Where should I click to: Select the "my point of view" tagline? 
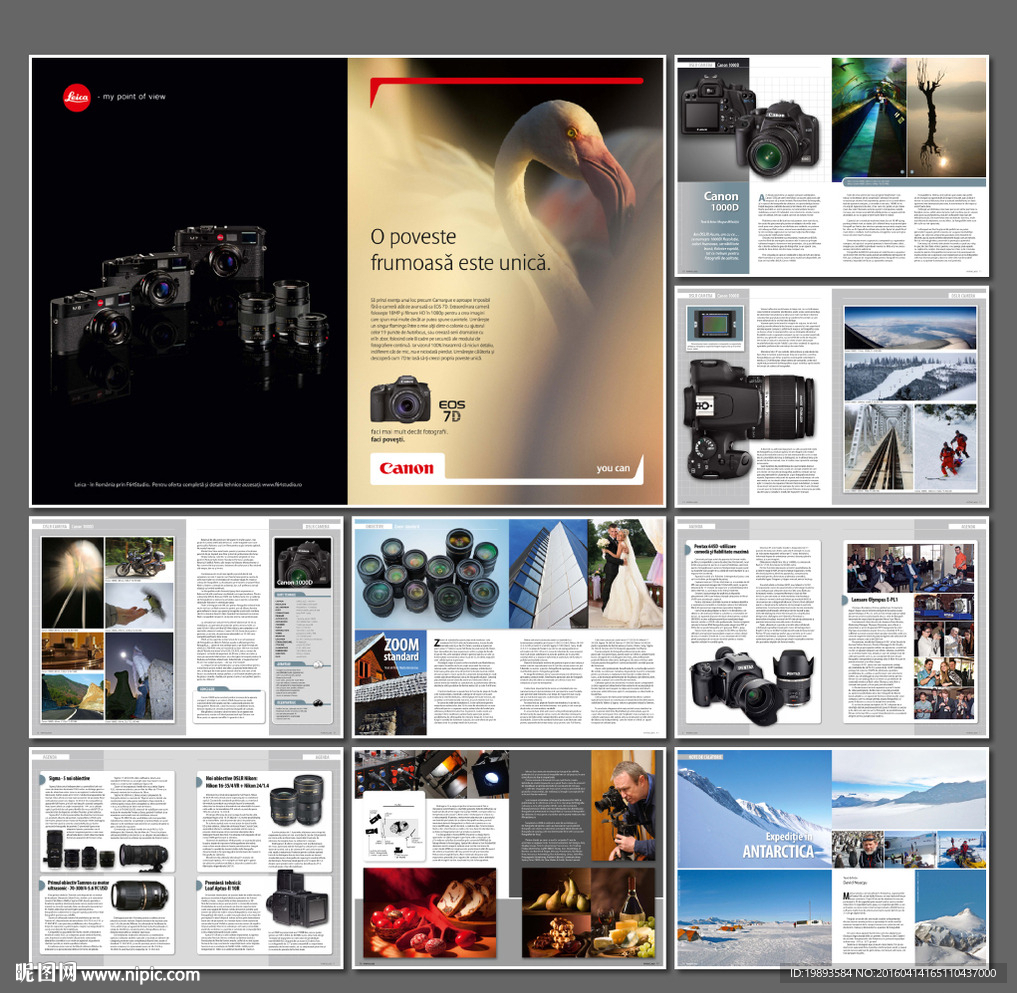(x=134, y=97)
